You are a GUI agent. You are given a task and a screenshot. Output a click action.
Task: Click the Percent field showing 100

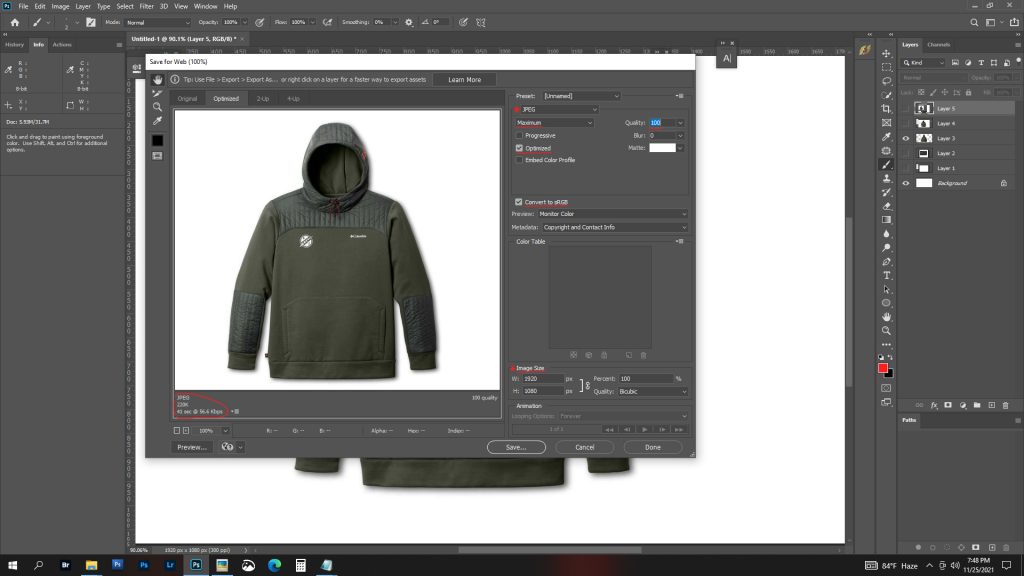pyautogui.click(x=645, y=379)
